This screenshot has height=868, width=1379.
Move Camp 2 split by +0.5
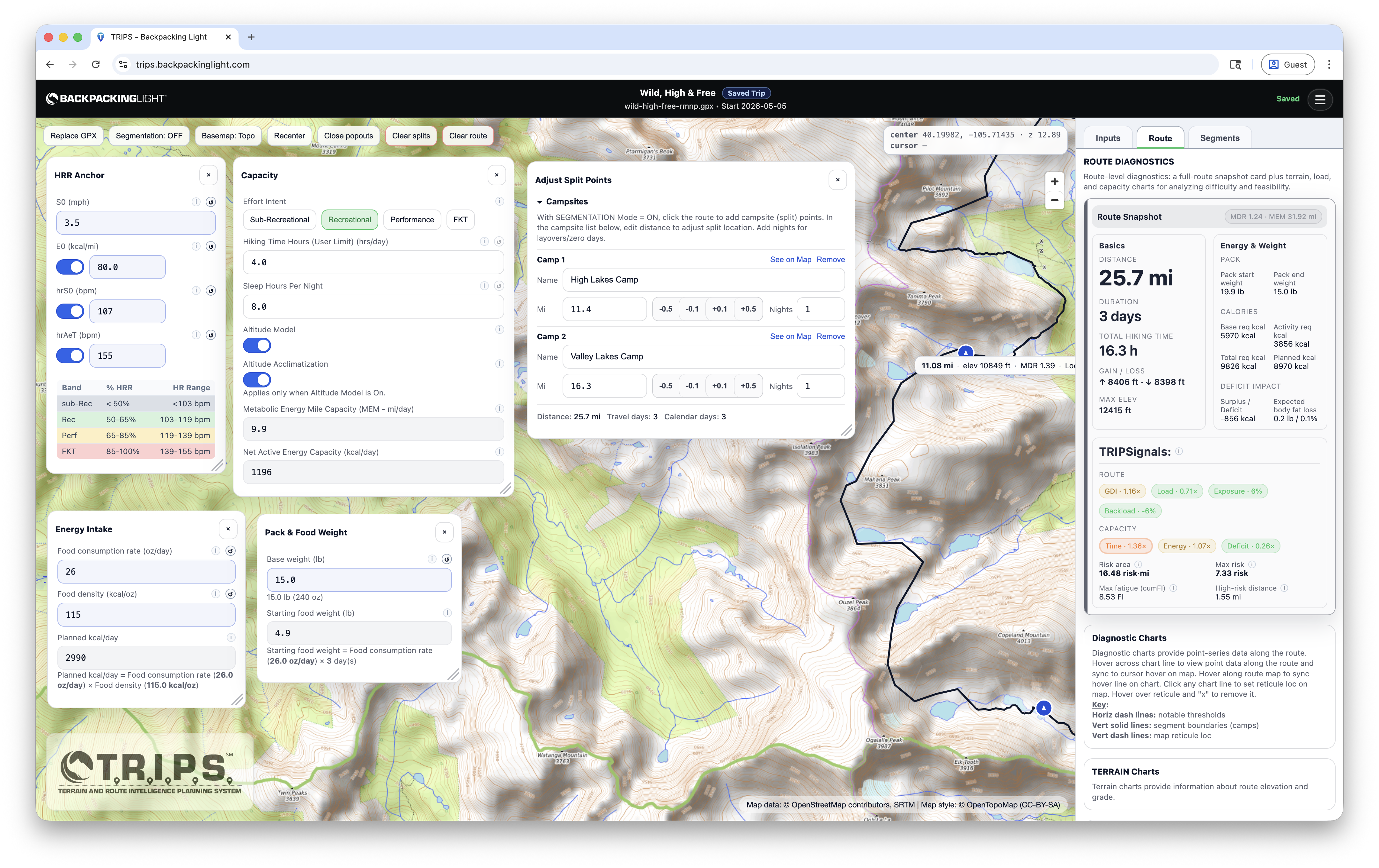click(748, 386)
